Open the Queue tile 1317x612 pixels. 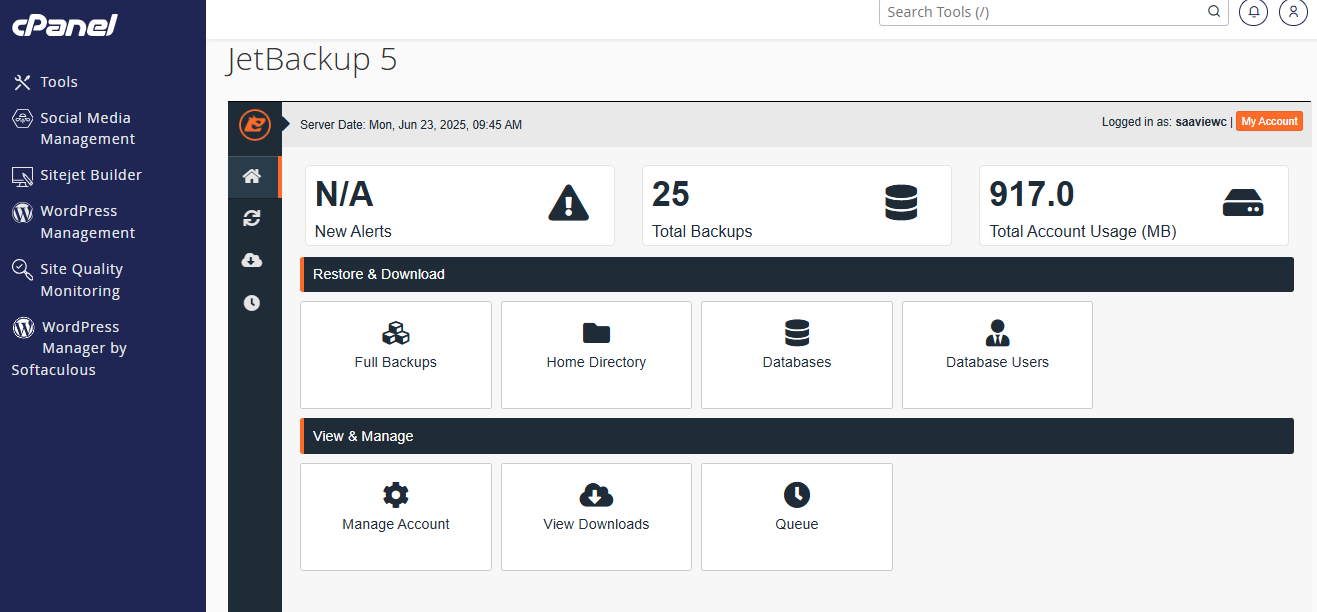pyautogui.click(x=797, y=517)
